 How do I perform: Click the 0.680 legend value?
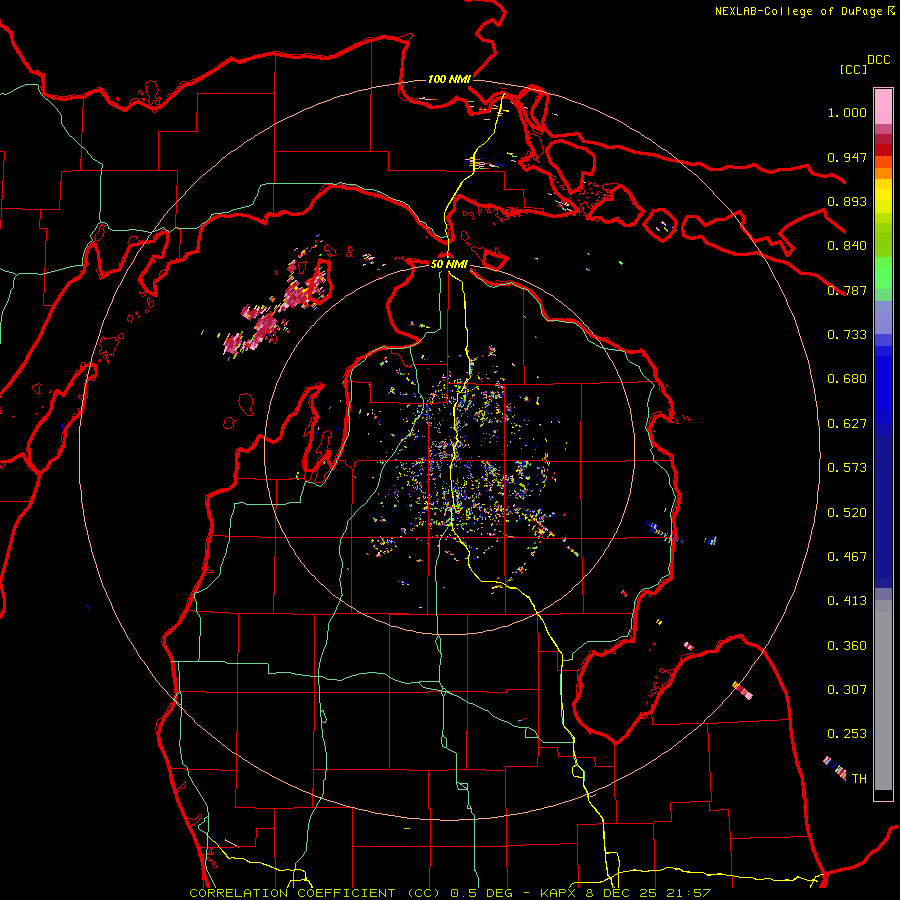847,379
